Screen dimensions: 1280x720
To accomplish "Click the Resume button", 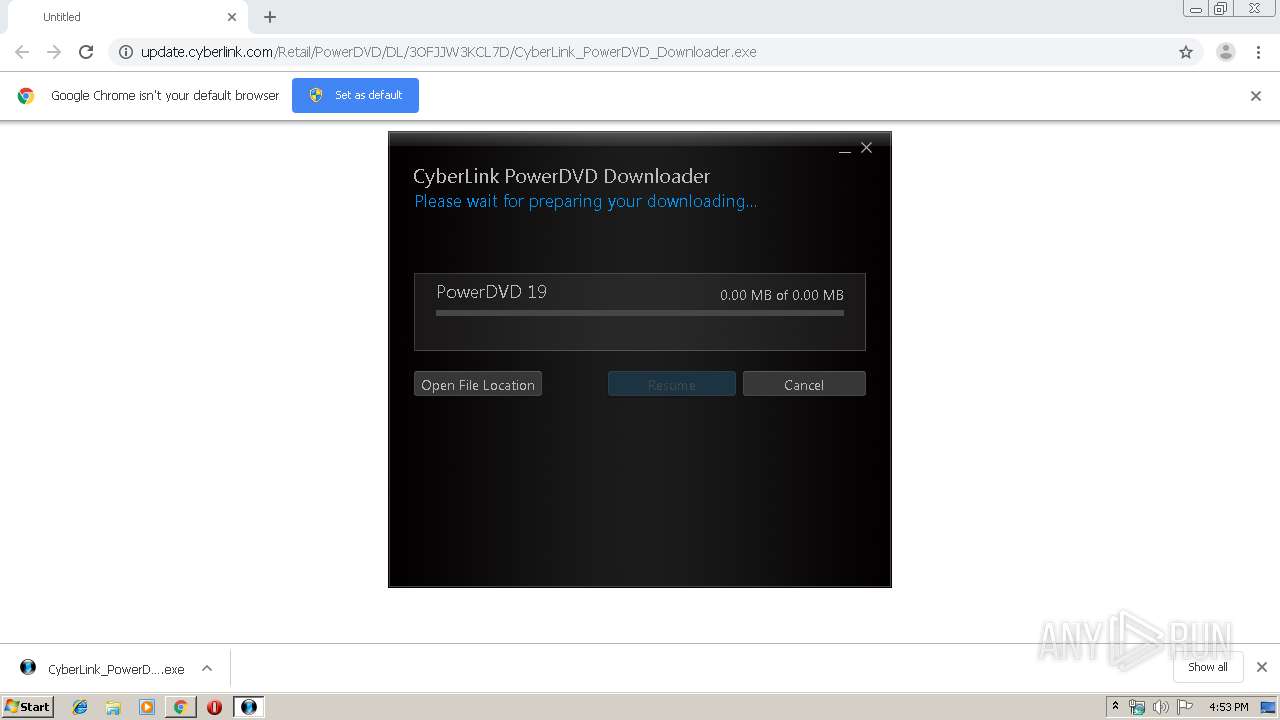I will click(x=672, y=384).
